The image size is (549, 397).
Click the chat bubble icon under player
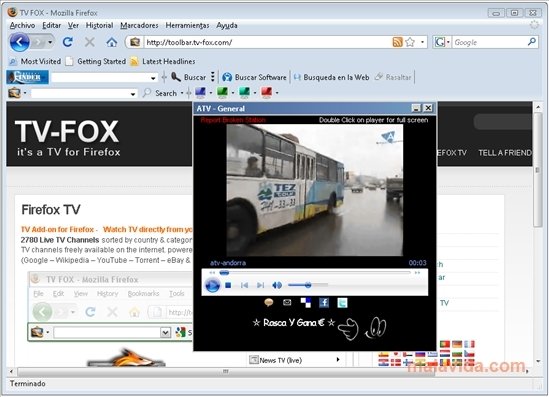[269, 302]
